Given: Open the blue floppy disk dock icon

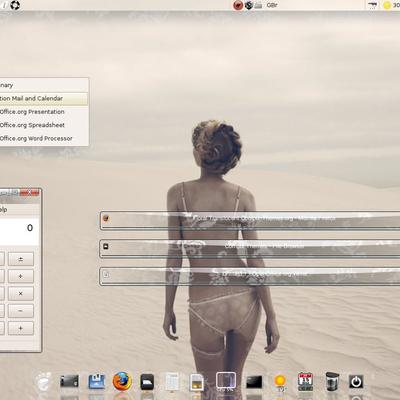Looking at the screenshot, I should click(x=97, y=382).
